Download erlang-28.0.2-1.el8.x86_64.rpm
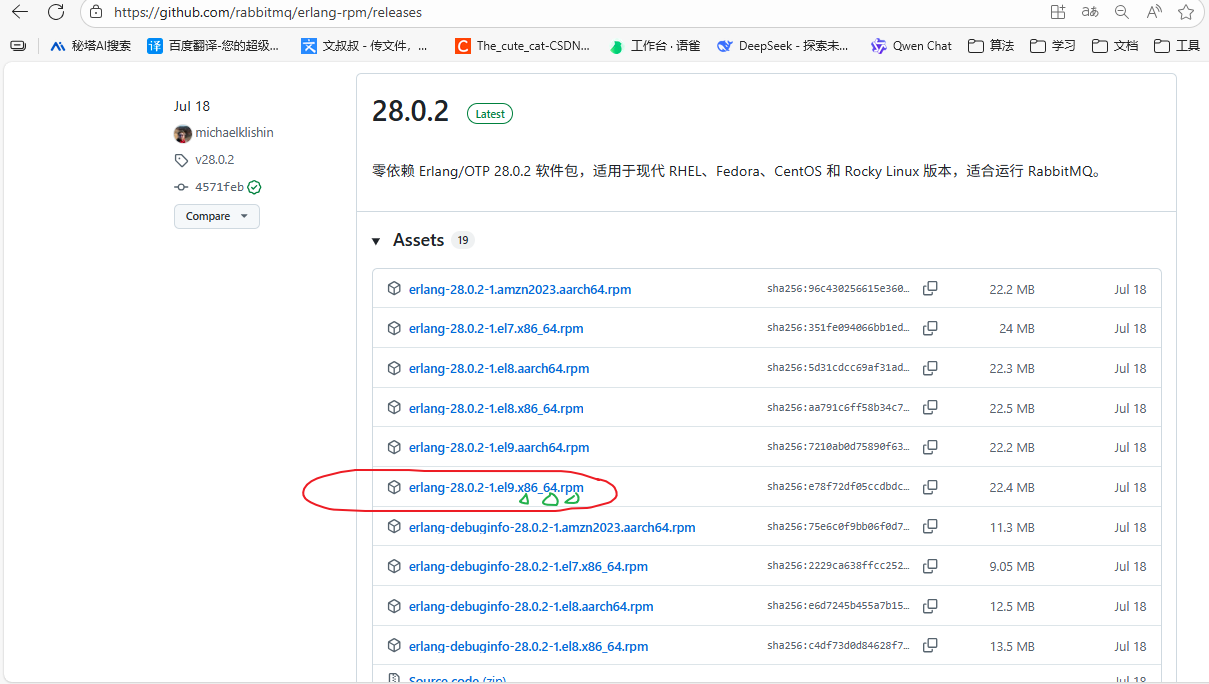Viewport: 1209px width, 684px height. pos(496,408)
